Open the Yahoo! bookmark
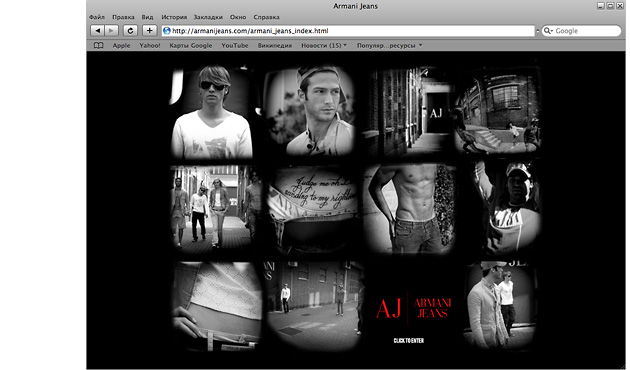630x370 pixels. (150, 45)
